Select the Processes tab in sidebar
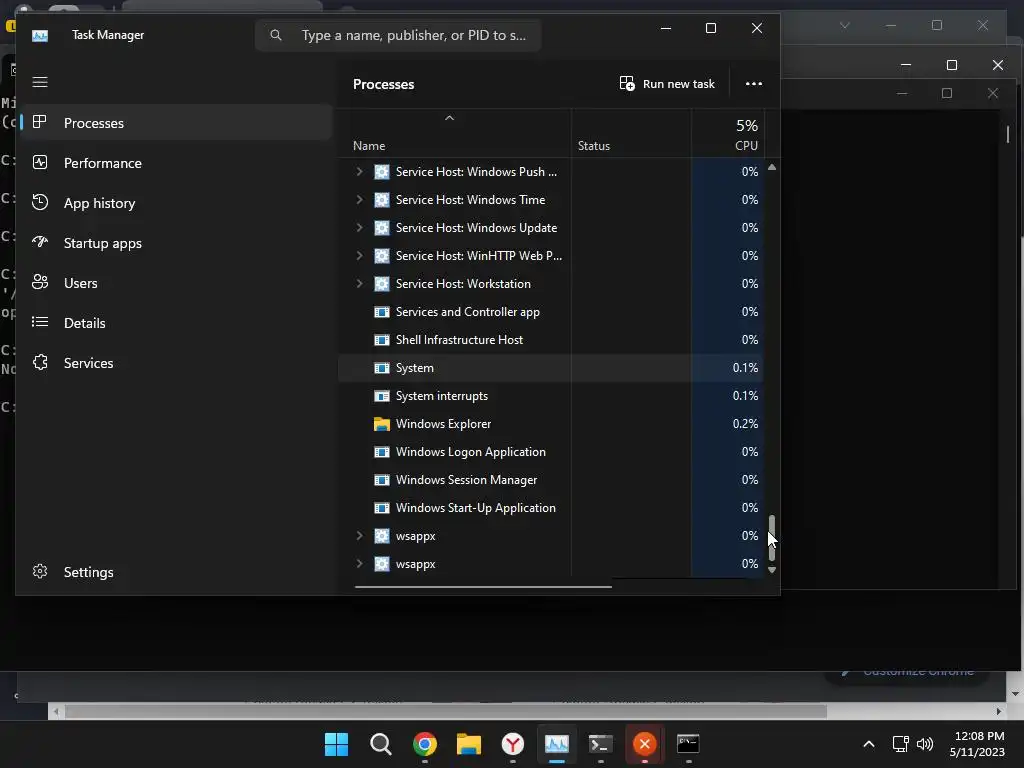The image size is (1024, 768). [x=176, y=123]
